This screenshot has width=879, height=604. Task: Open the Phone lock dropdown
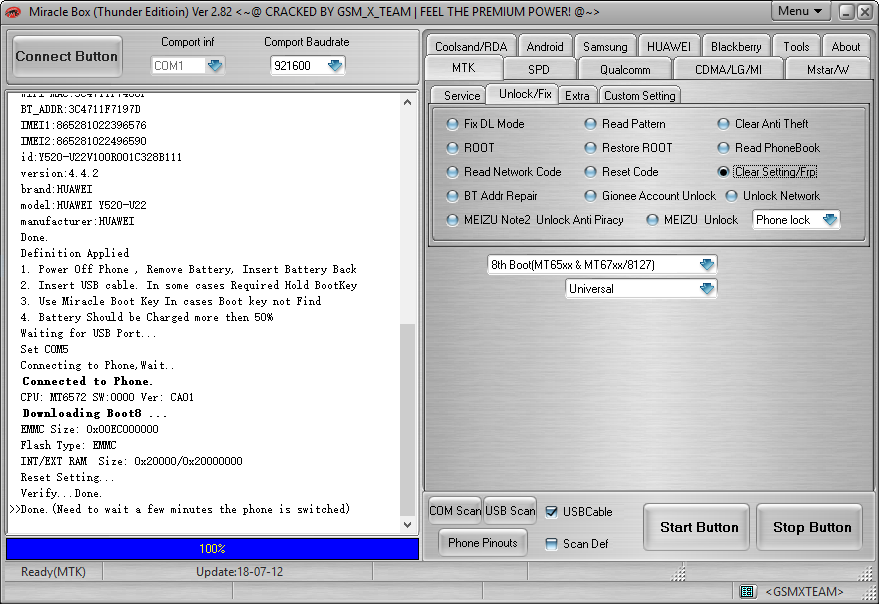tap(830, 220)
